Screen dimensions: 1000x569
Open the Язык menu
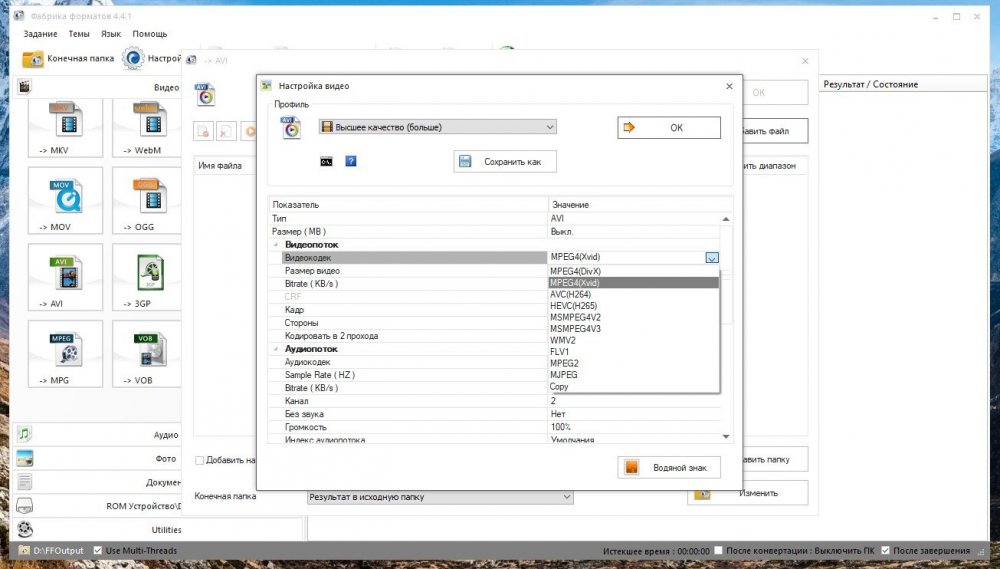[x=111, y=34]
